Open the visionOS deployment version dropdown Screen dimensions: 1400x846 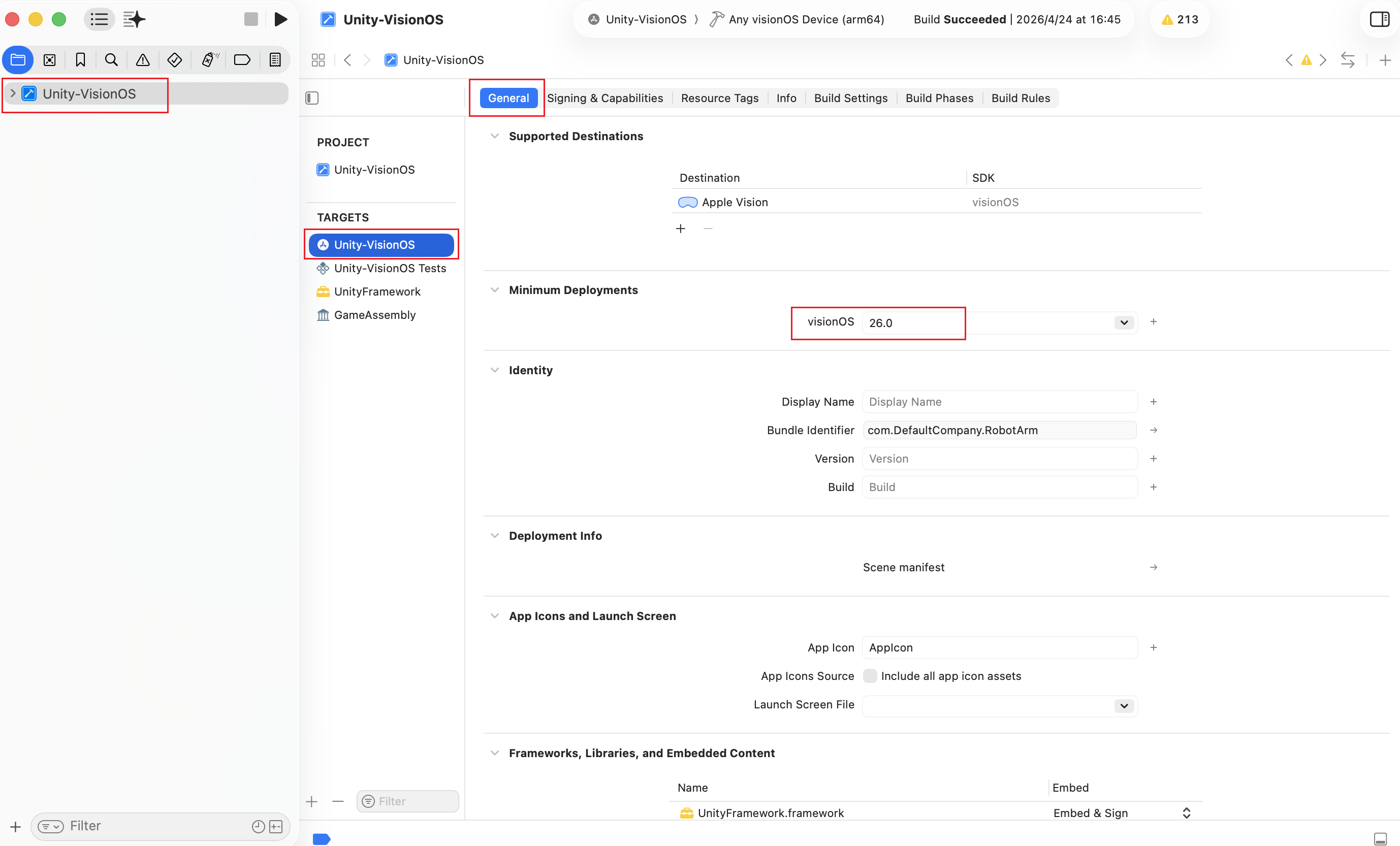[x=1123, y=323]
